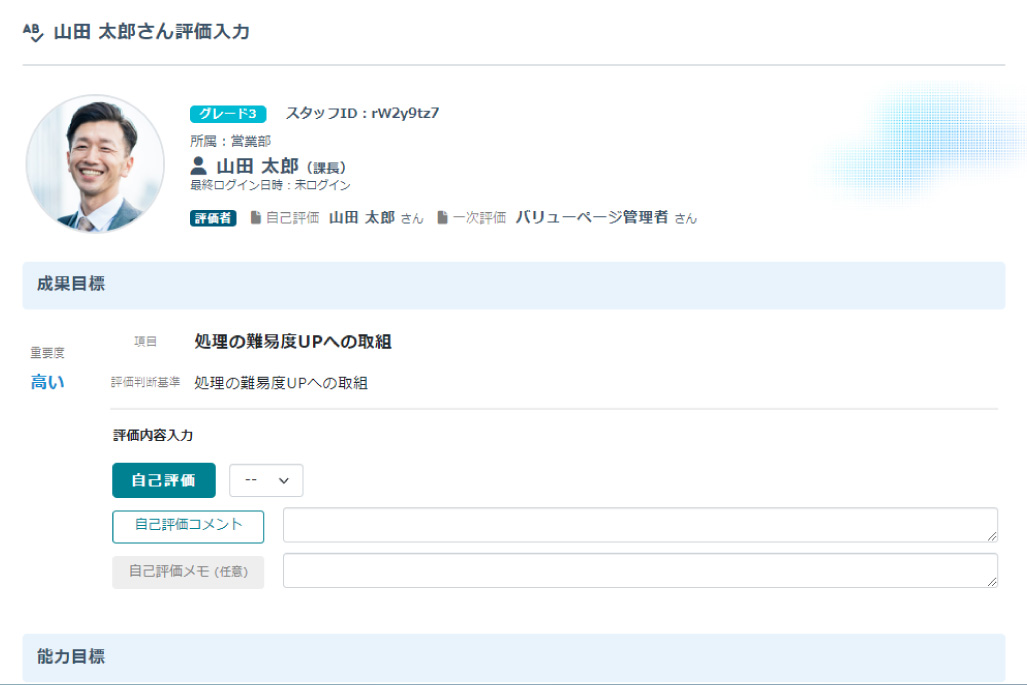Click the 評価内容入力 heading
This screenshot has width=1027, height=685.
tap(153, 435)
